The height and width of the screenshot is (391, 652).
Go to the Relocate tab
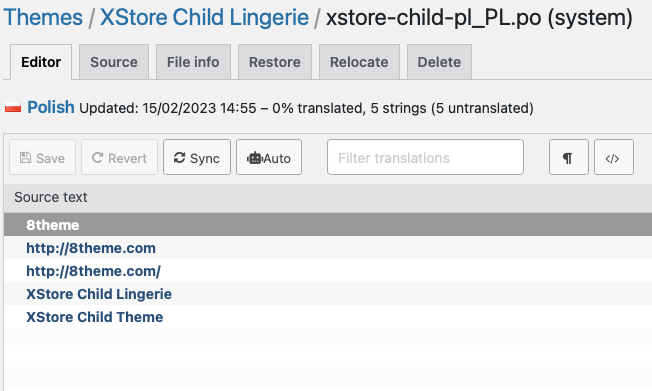(359, 62)
